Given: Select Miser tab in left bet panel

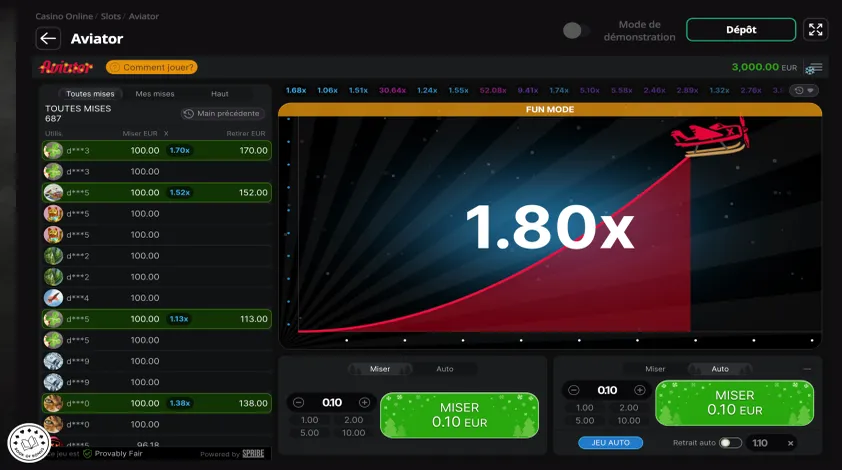Looking at the screenshot, I should (x=380, y=369).
